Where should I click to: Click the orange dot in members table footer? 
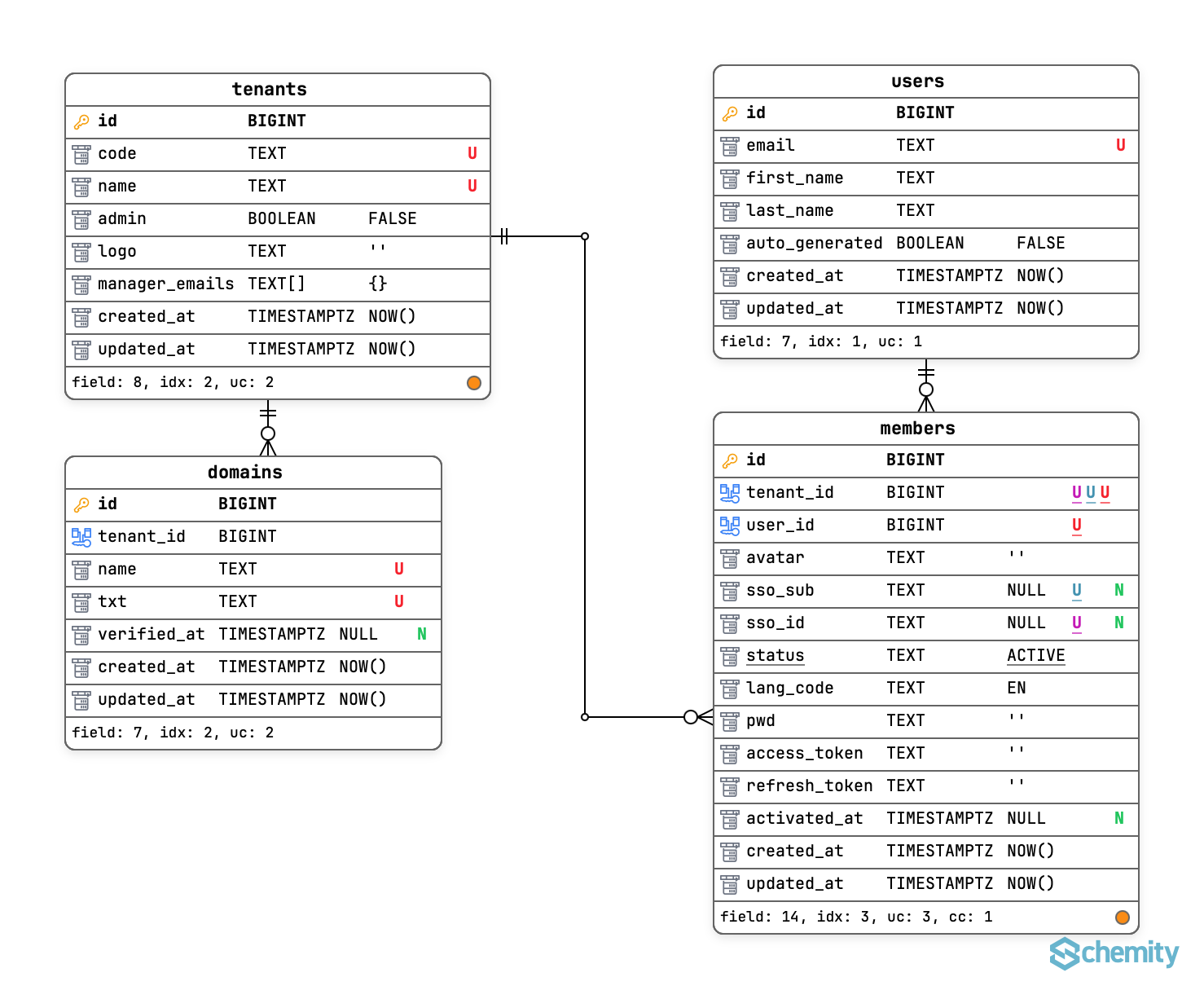click(1123, 918)
